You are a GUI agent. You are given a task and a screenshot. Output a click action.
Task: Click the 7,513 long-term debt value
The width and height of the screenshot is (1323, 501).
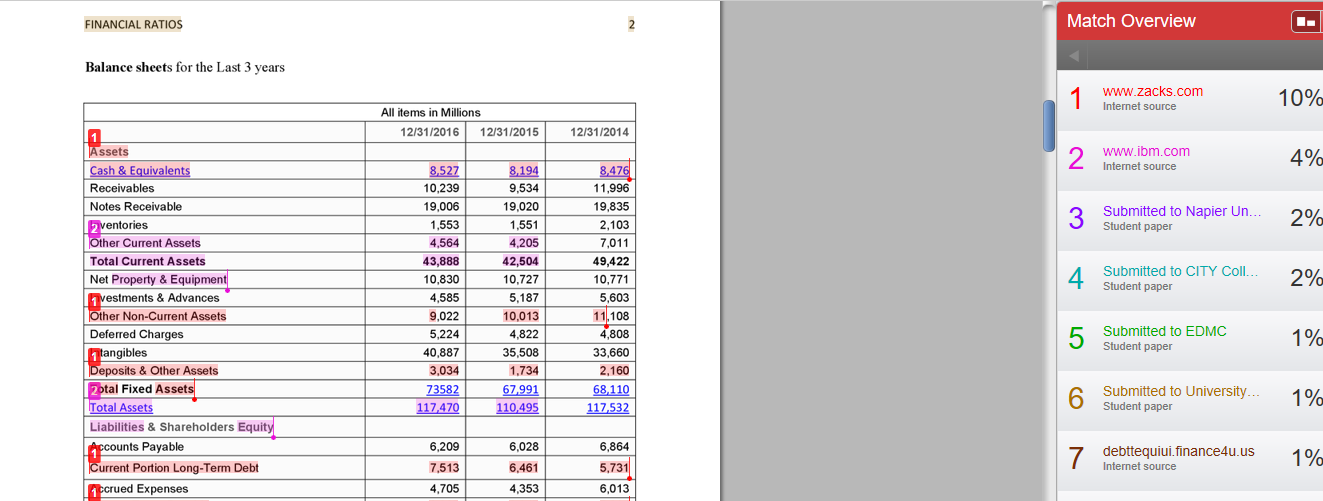pyautogui.click(x=444, y=468)
